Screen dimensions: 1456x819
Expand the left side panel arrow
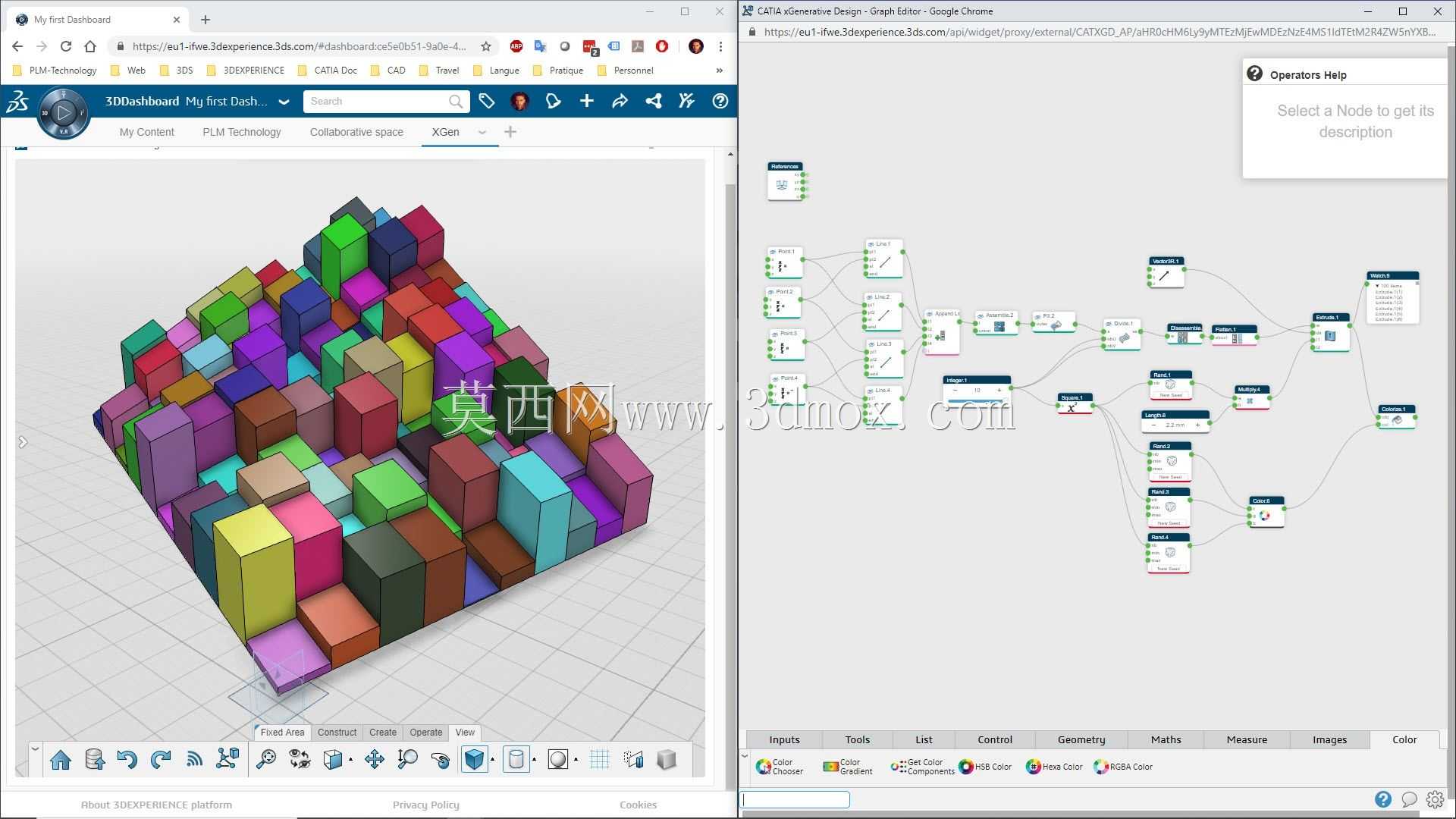pyautogui.click(x=23, y=442)
